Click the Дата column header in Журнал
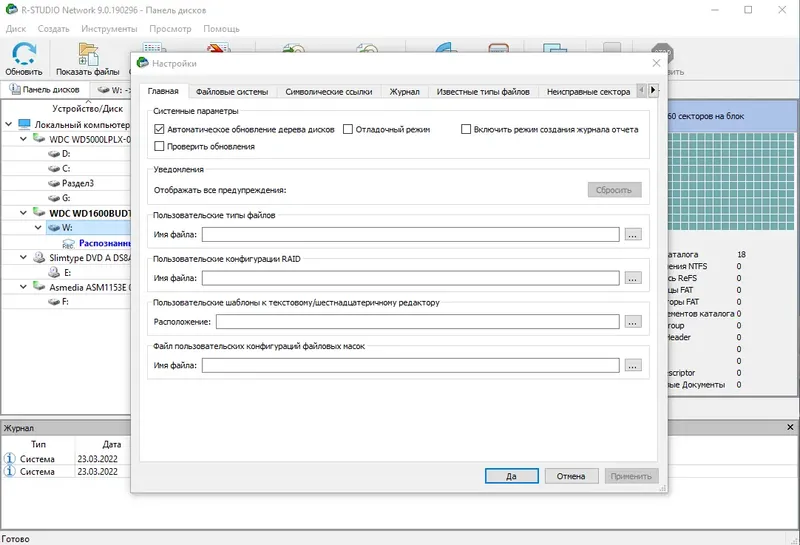Image resolution: width=800 pixels, height=545 pixels. [x=111, y=444]
